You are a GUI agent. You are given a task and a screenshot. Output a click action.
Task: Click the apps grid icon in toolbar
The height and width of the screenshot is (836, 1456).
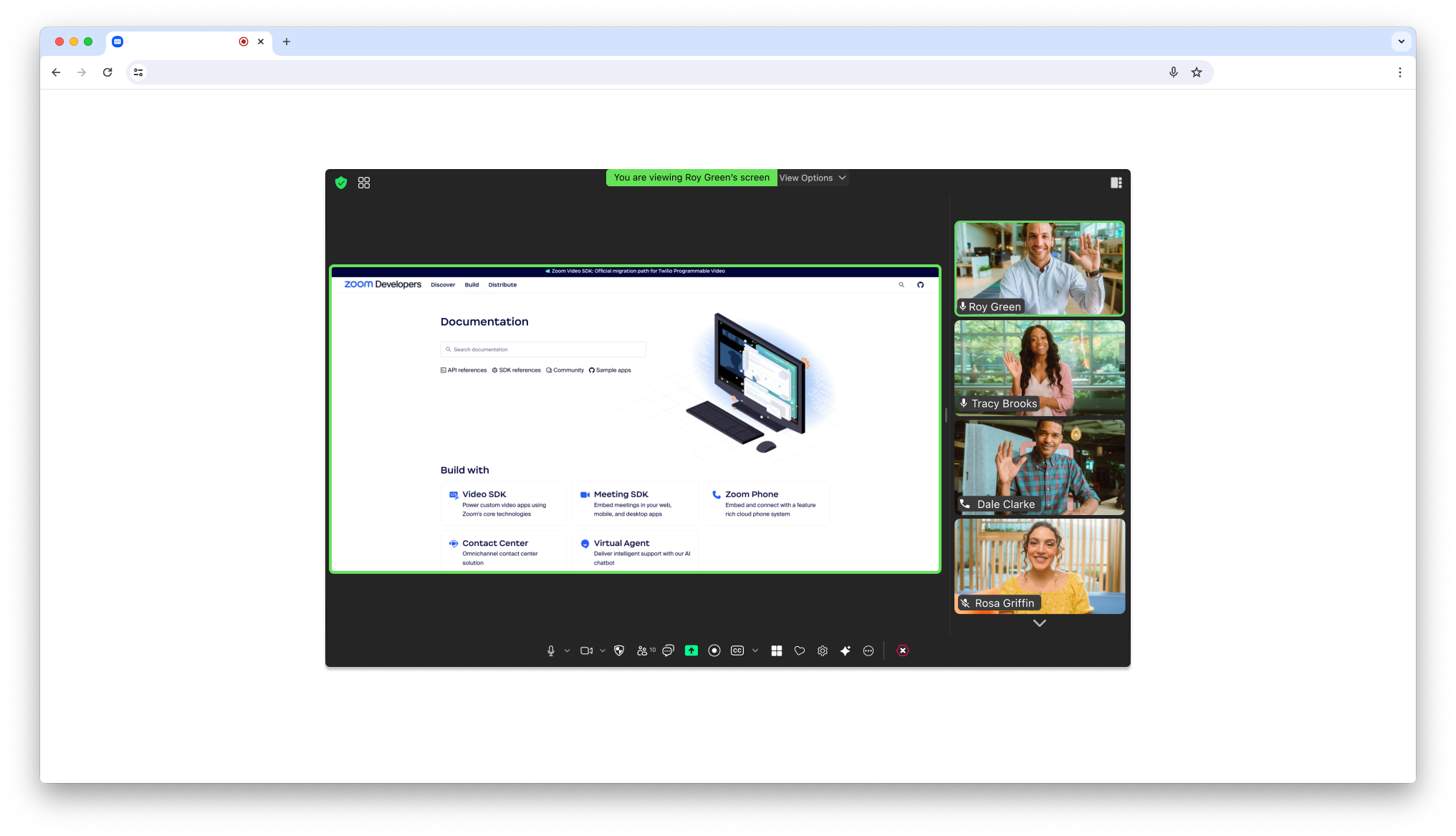coord(777,650)
